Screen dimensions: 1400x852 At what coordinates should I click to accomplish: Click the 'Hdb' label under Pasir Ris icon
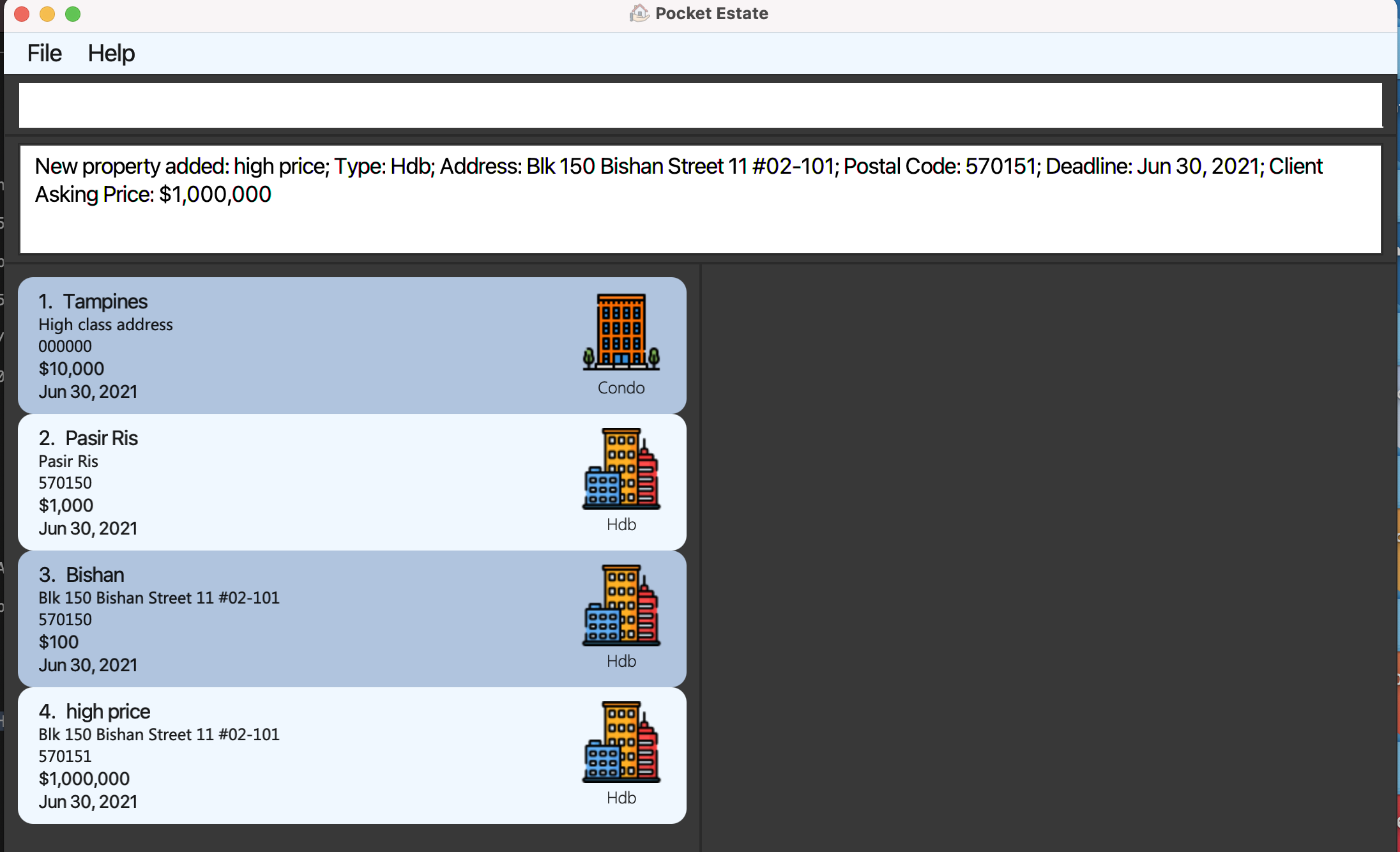(621, 524)
